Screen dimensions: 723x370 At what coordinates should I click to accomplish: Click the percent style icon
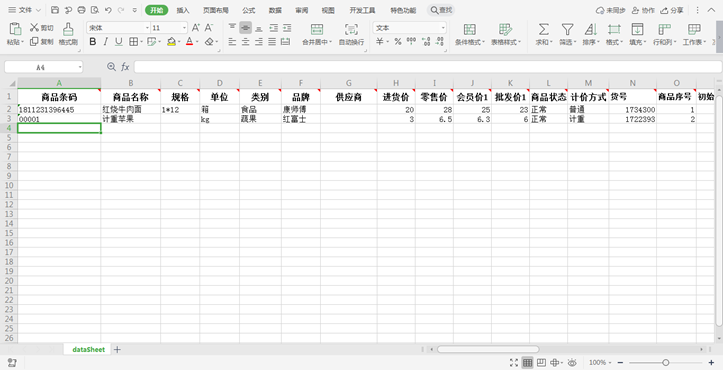click(x=398, y=42)
